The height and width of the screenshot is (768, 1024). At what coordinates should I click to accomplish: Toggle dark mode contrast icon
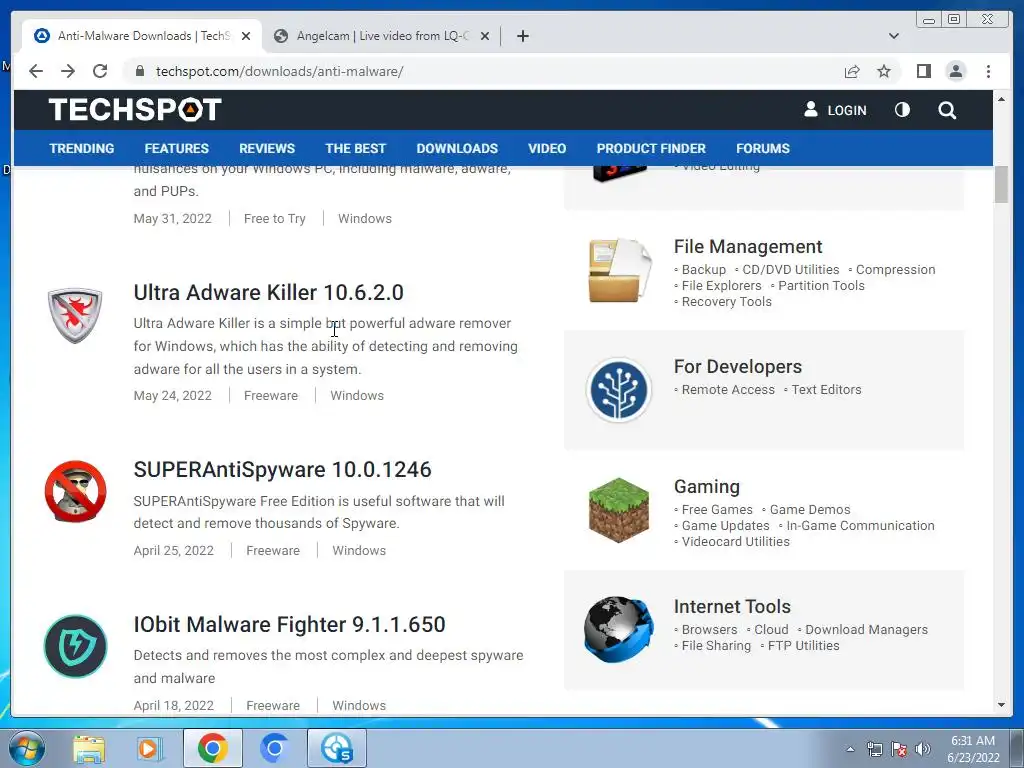[x=902, y=110]
